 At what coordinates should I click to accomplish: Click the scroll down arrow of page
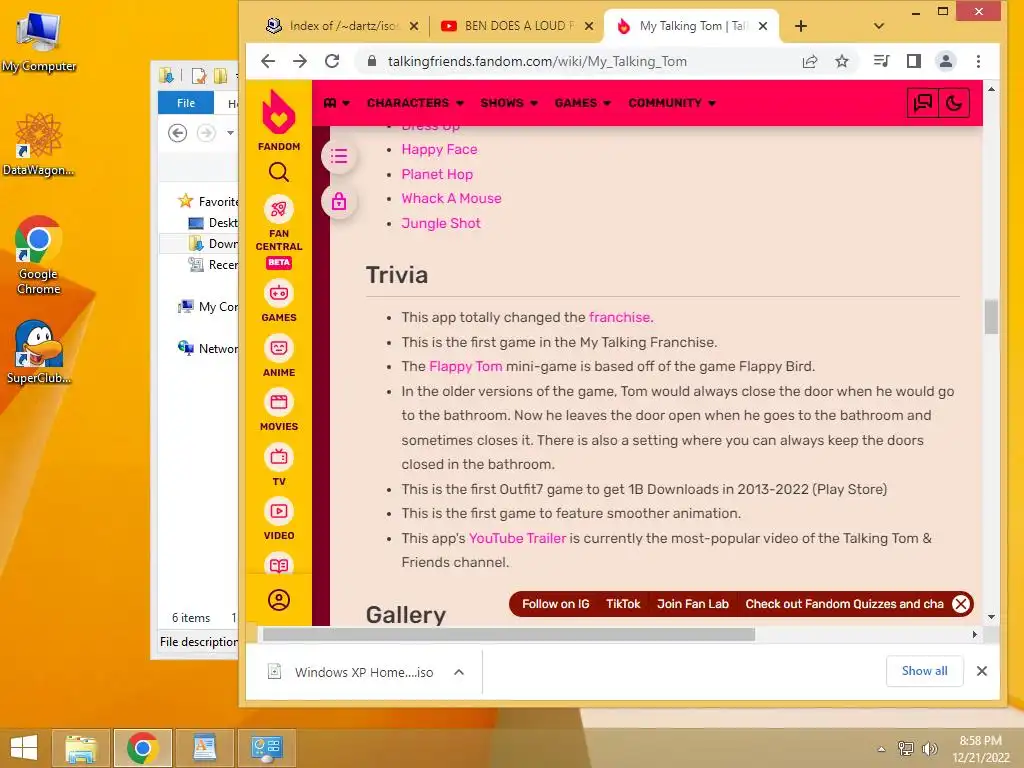coord(991,616)
